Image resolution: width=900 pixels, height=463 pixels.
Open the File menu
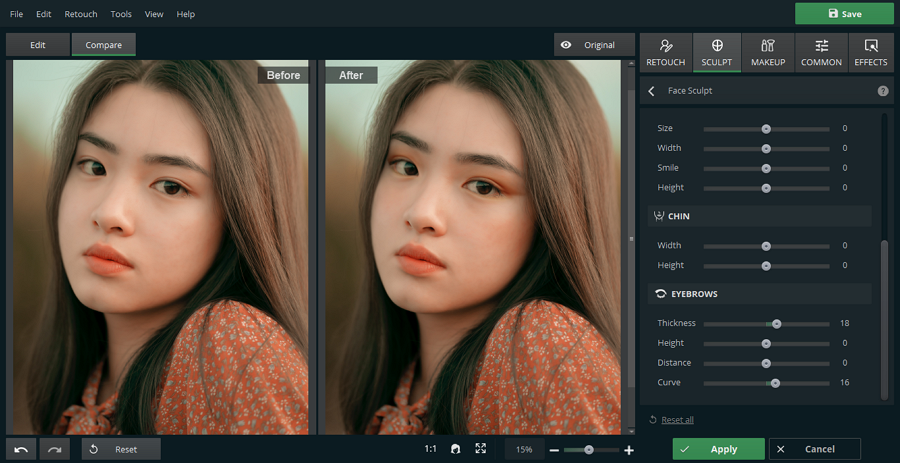(x=16, y=14)
